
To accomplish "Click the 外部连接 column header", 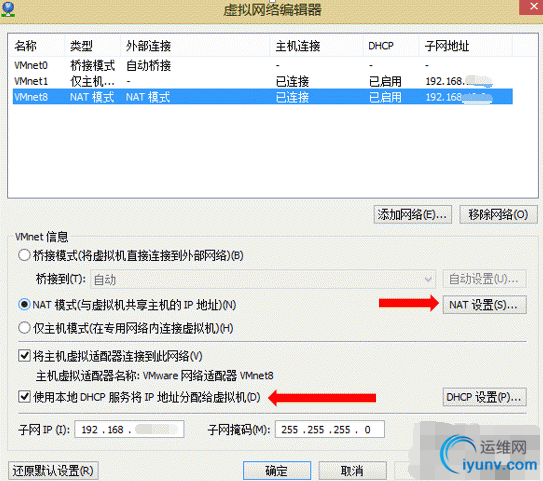I will coord(195,46).
